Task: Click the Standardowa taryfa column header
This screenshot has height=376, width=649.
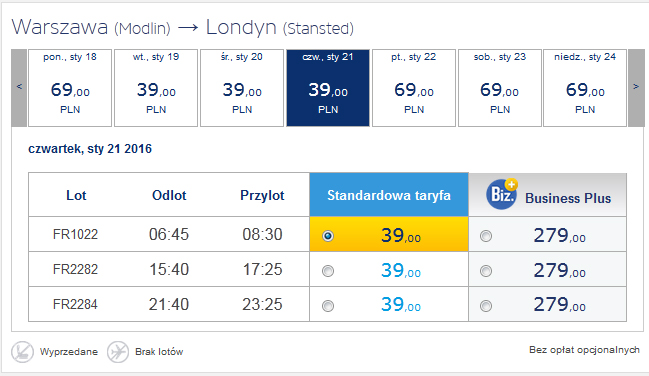Action: click(389, 195)
